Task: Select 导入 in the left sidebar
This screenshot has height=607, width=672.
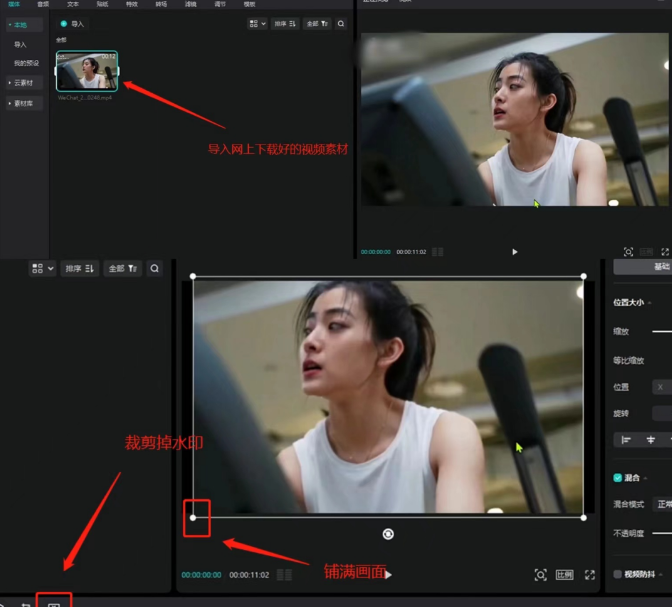Action: 20,45
